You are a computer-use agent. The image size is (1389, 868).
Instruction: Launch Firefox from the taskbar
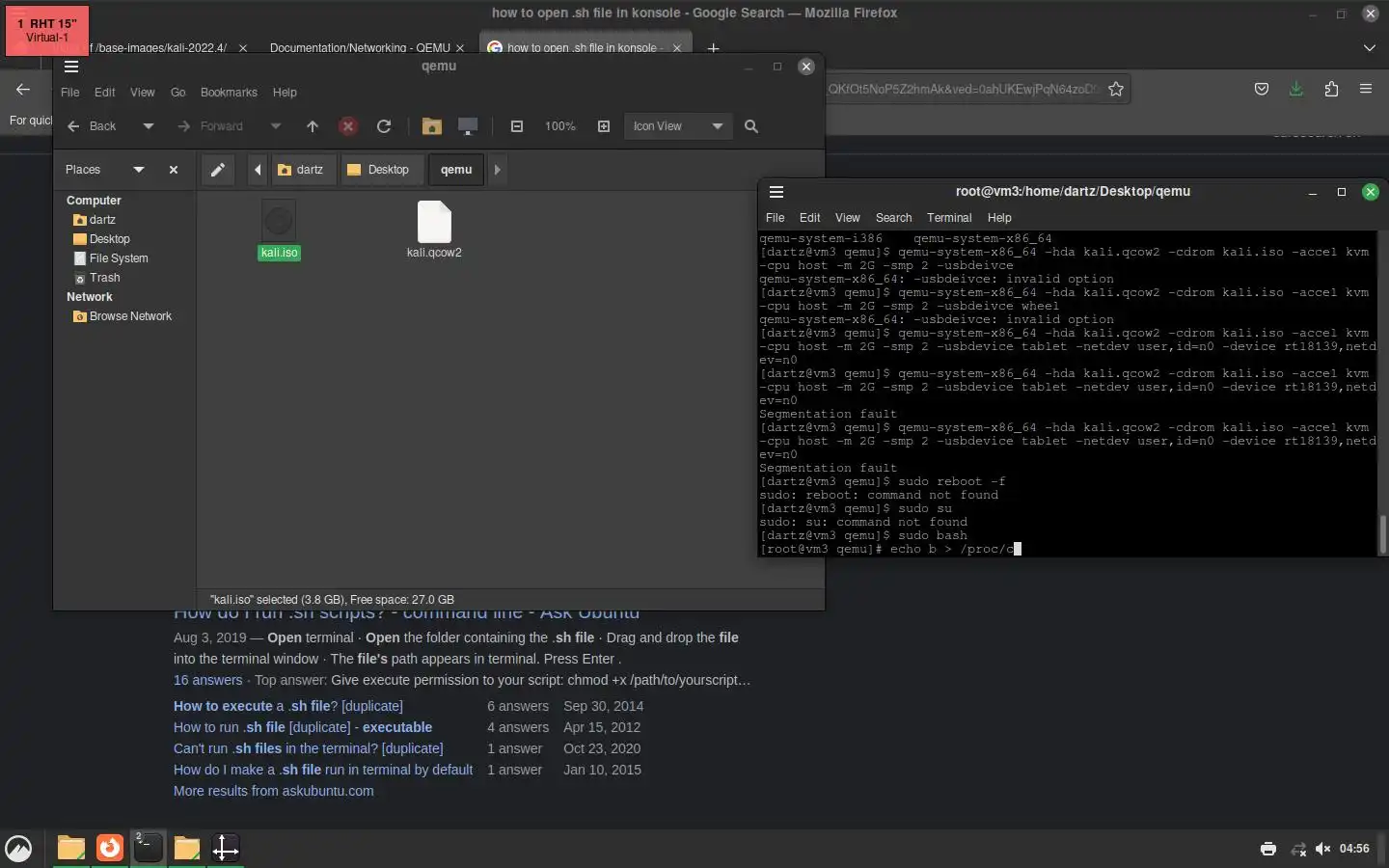coord(110,848)
